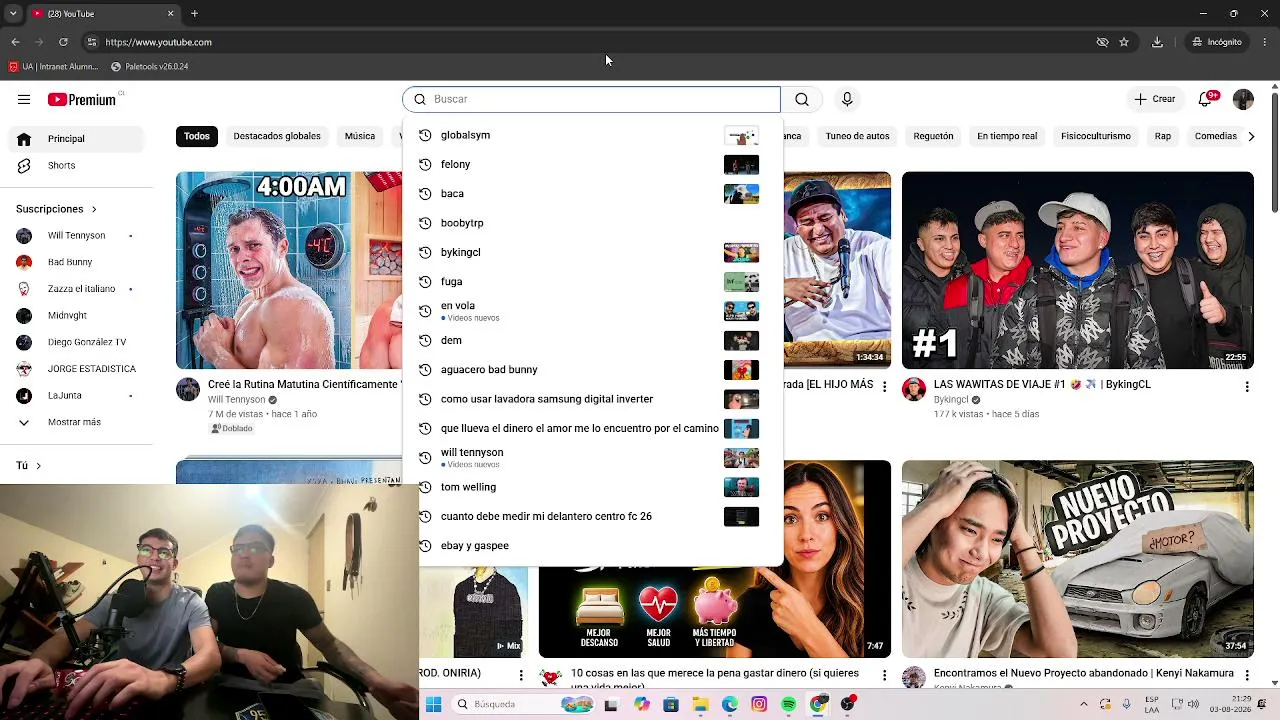Open the browser downloads icon

click(1157, 42)
